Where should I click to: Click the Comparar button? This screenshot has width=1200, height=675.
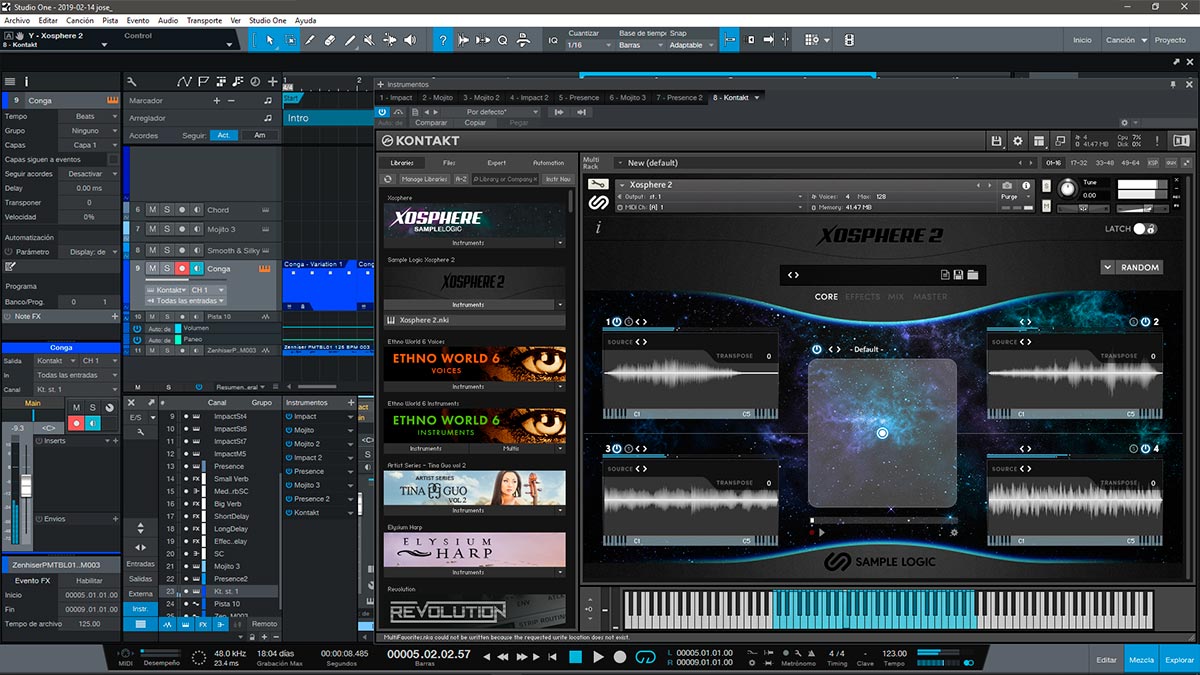tap(431, 123)
